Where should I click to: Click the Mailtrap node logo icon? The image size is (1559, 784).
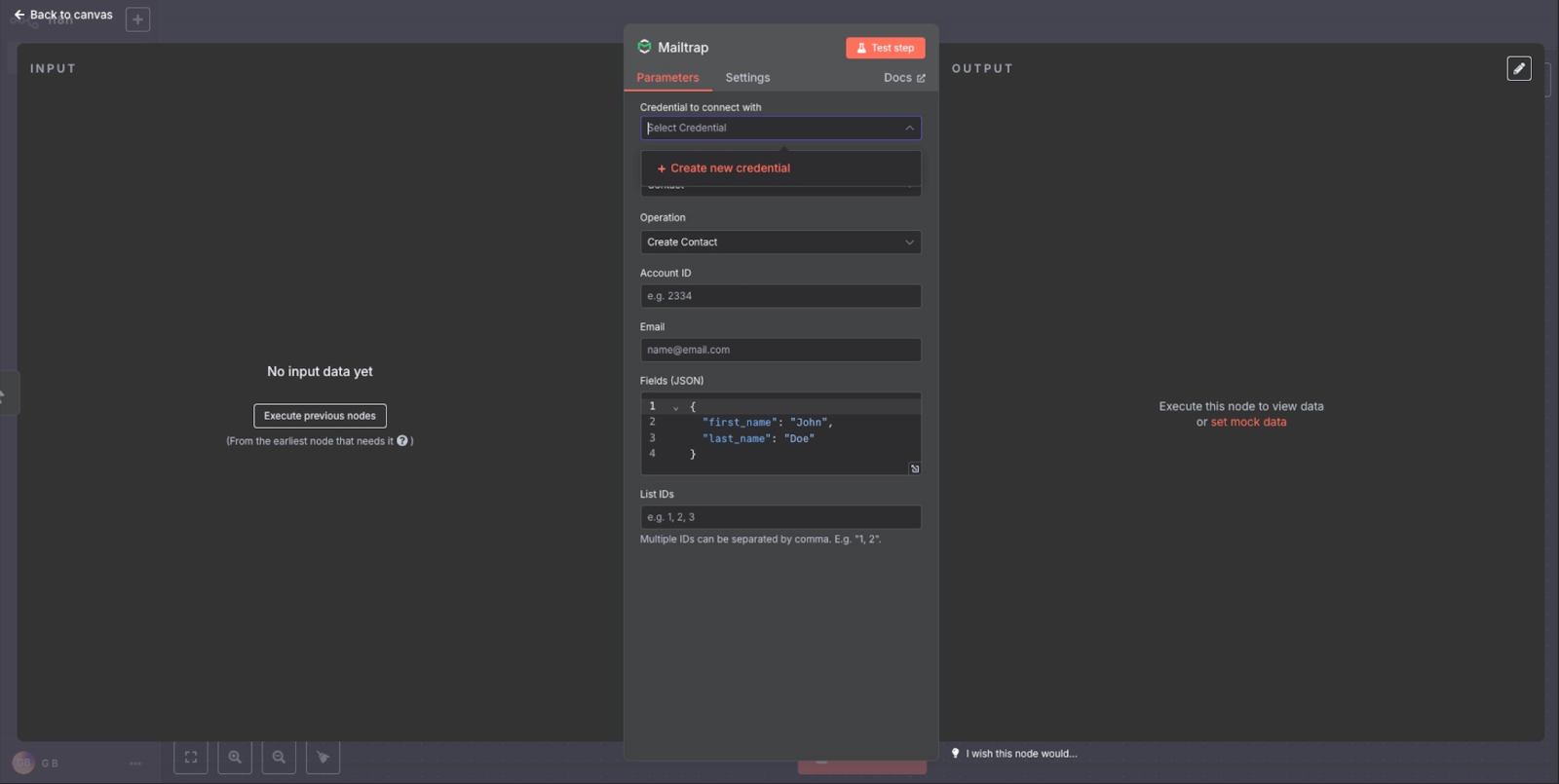point(644,47)
